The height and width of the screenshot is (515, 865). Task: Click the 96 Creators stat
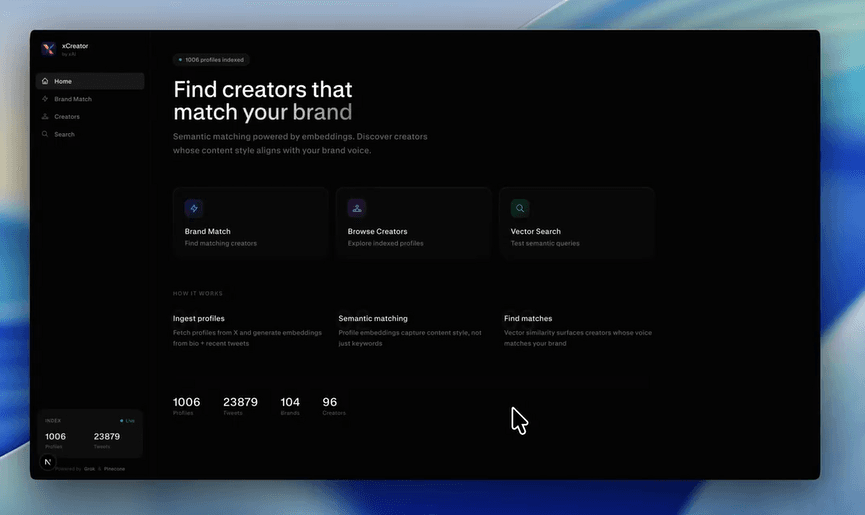coord(334,406)
